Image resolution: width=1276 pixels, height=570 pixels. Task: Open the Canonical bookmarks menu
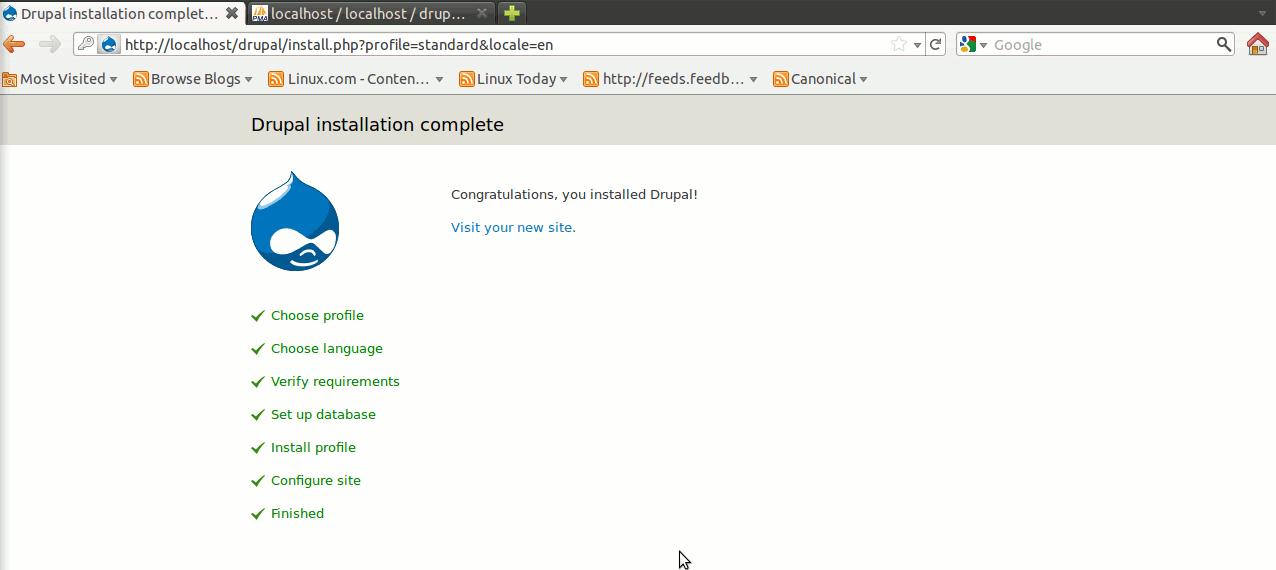click(821, 79)
